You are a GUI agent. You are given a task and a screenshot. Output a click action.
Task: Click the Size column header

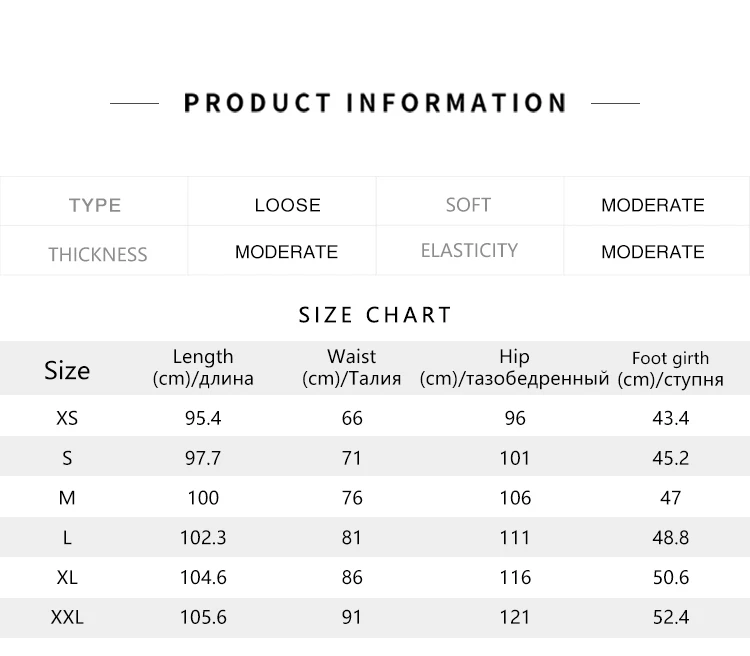[x=67, y=370]
